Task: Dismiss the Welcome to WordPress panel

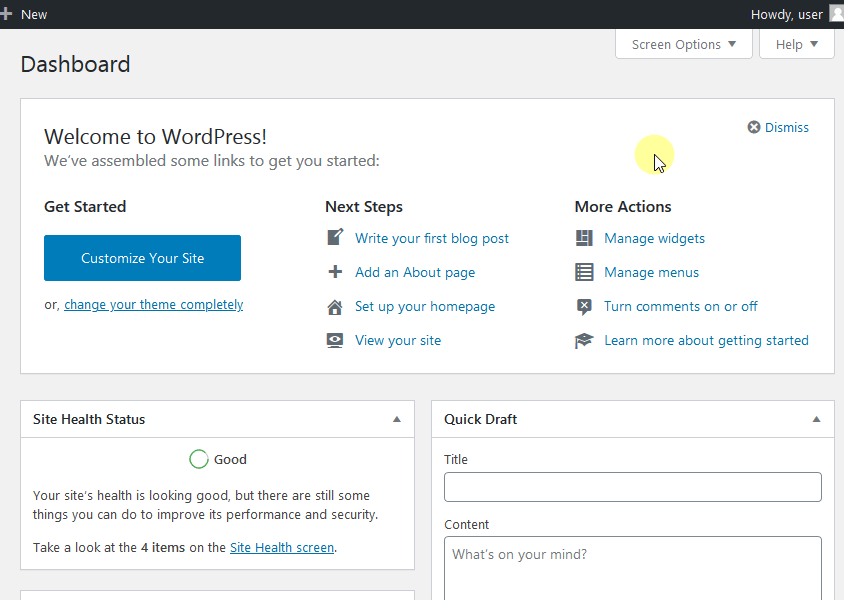Action: (x=778, y=127)
